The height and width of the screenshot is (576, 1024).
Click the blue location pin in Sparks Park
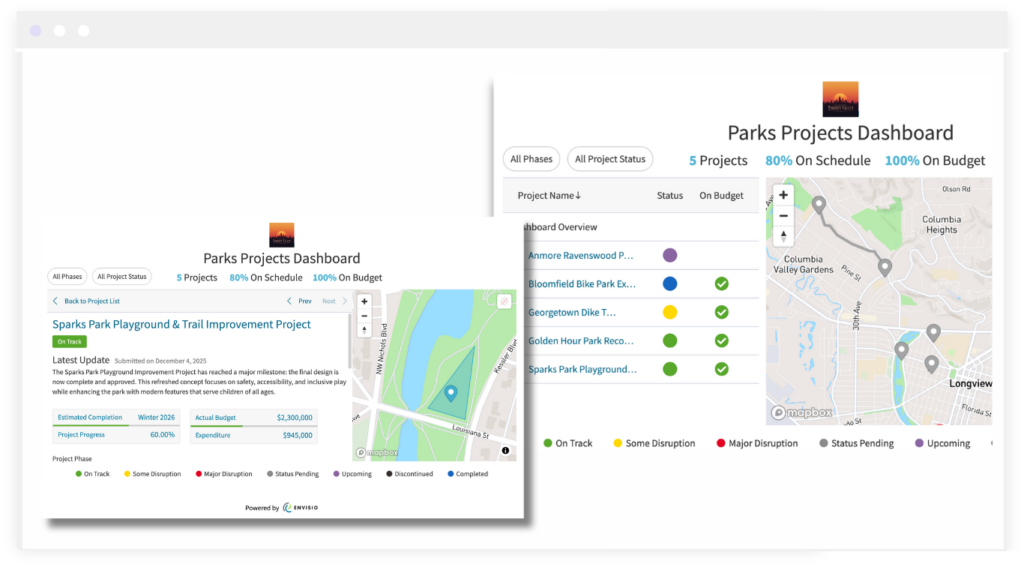pyautogui.click(x=450, y=394)
